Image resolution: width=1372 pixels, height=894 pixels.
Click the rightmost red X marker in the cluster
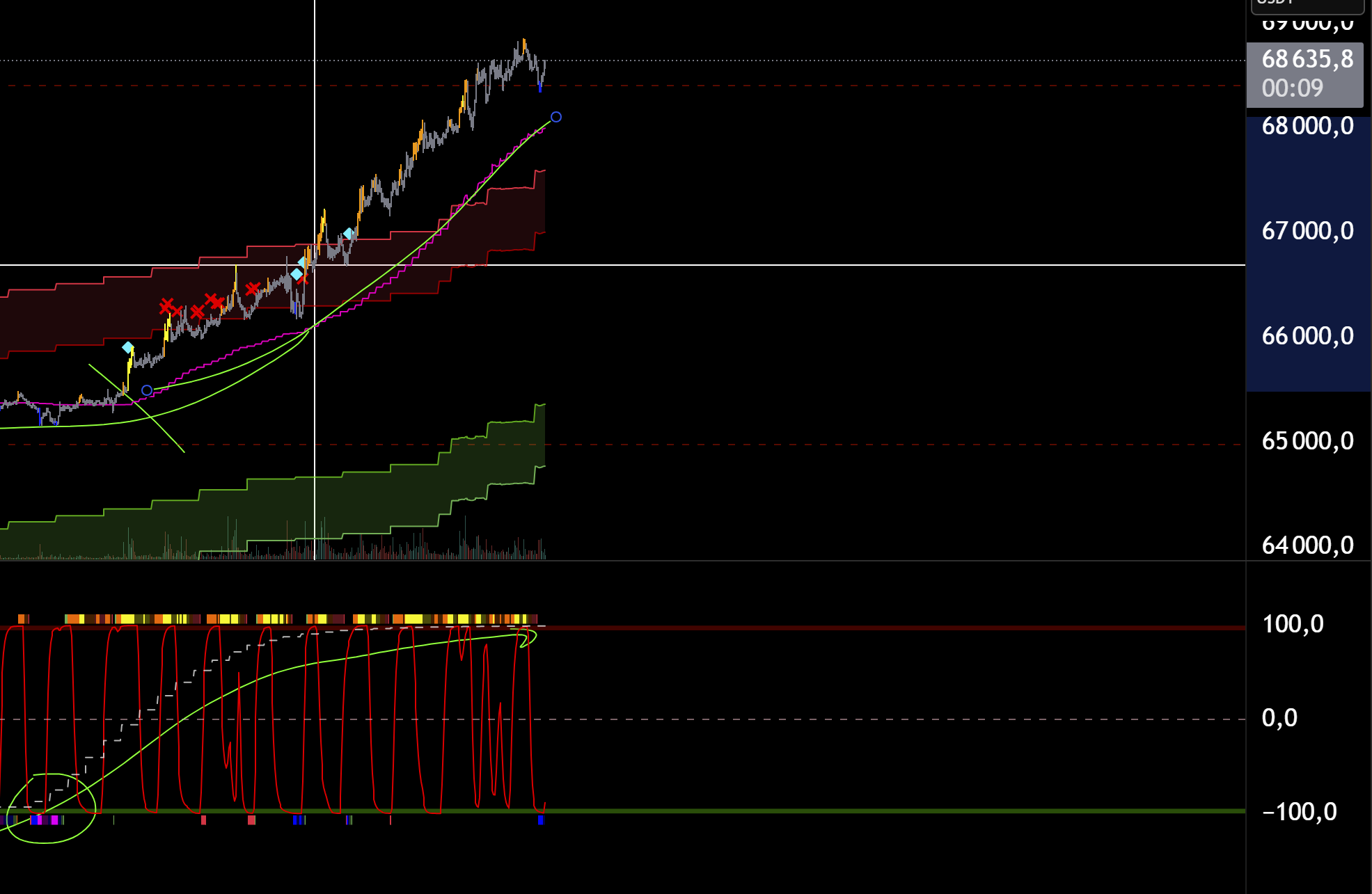click(x=252, y=288)
